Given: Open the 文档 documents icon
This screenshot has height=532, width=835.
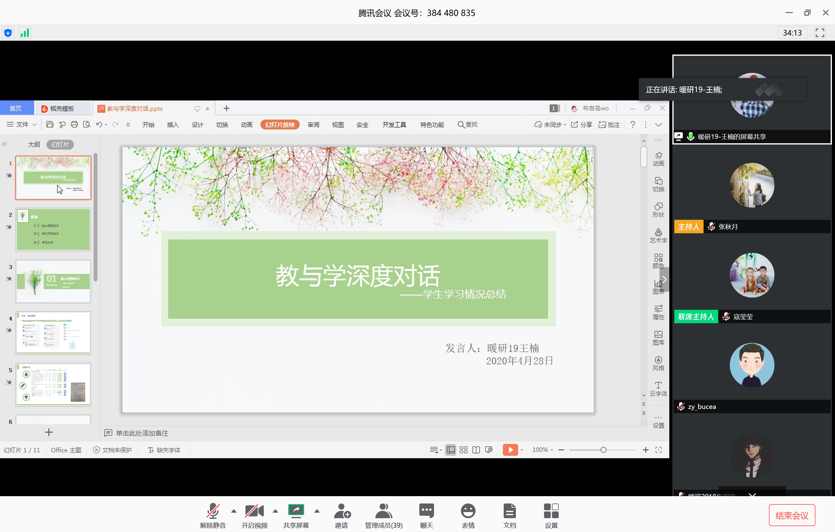Looking at the screenshot, I should tap(510, 512).
